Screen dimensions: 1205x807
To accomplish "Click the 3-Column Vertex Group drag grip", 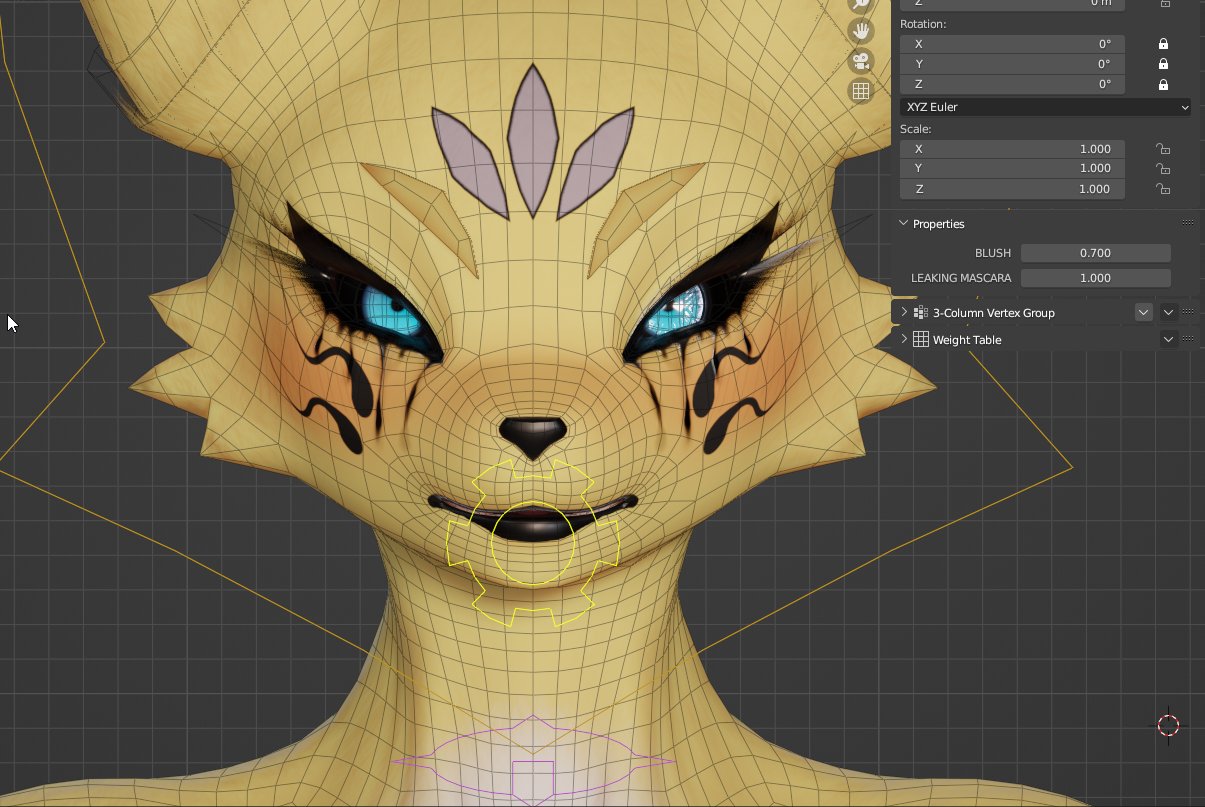I will 1188,312.
